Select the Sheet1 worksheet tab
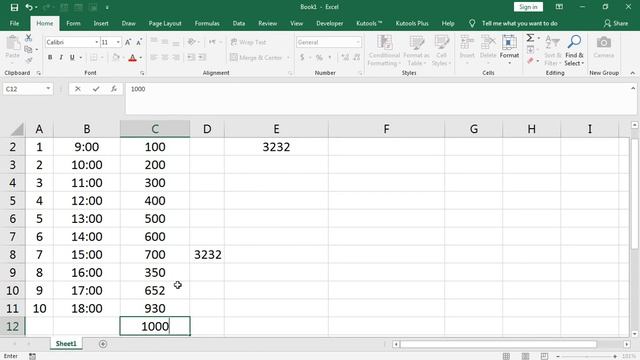The width and height of the screenshot is (640, 360). point(66,344)
